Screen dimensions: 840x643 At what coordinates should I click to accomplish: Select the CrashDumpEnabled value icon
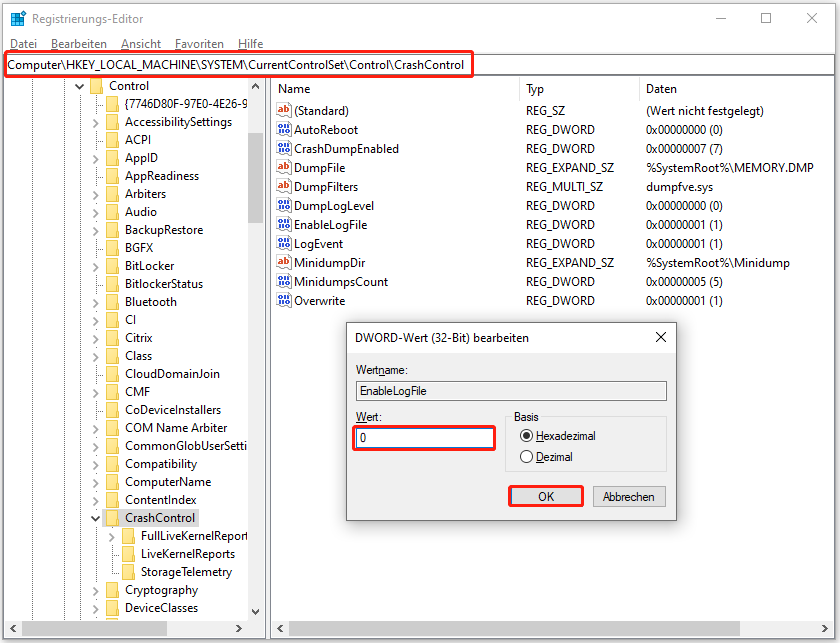284,149
